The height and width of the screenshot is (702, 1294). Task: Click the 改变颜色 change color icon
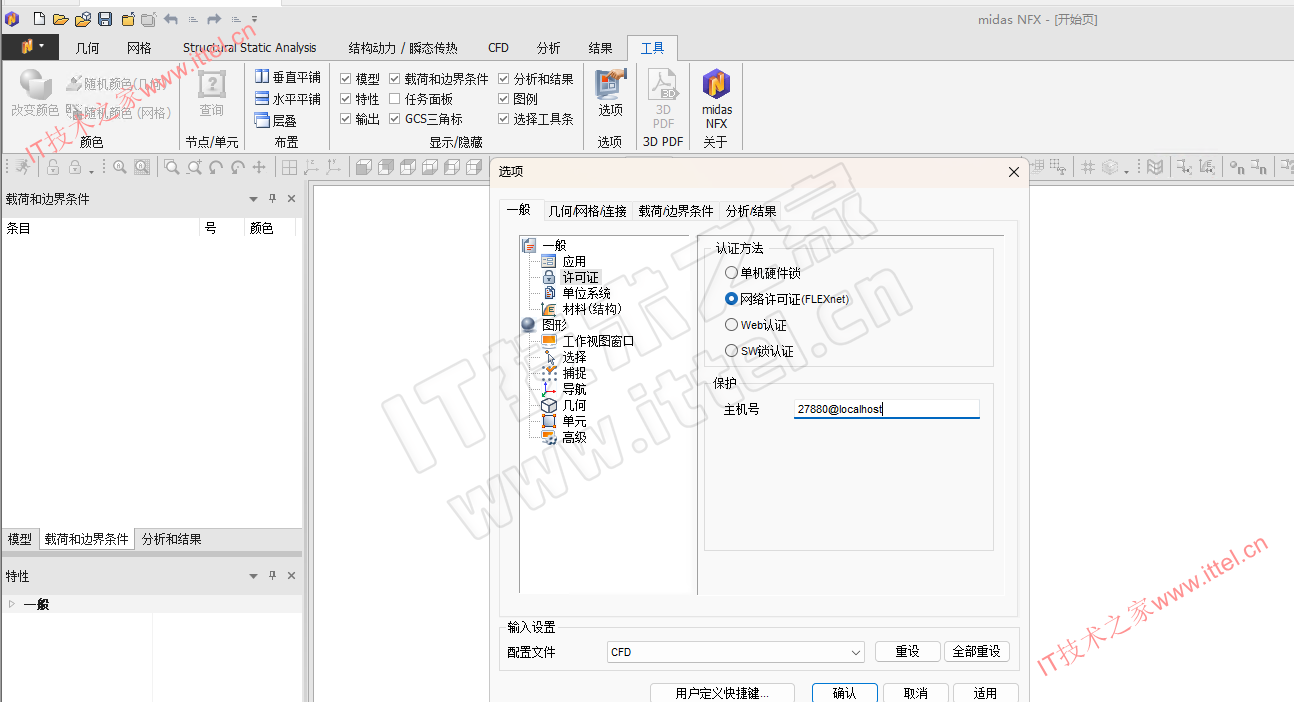point(35,94)
